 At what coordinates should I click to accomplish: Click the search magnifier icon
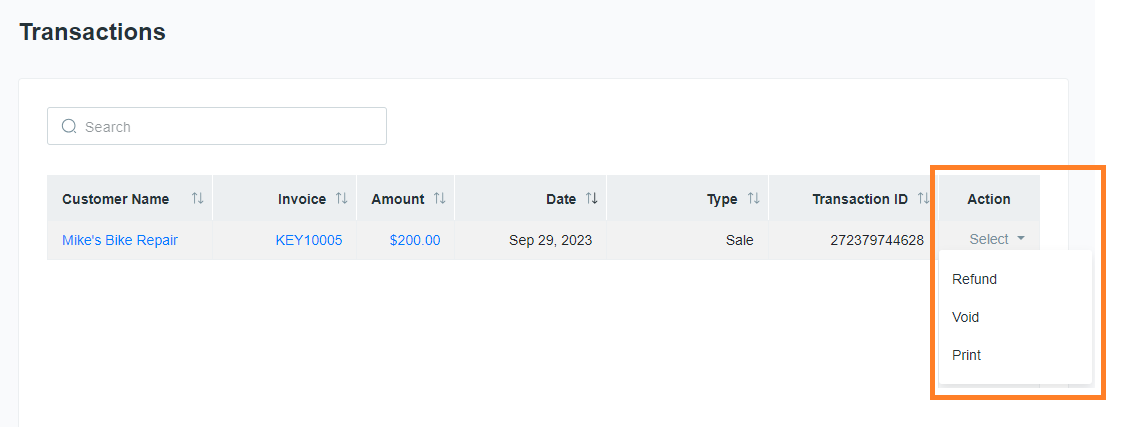[69, 127]
